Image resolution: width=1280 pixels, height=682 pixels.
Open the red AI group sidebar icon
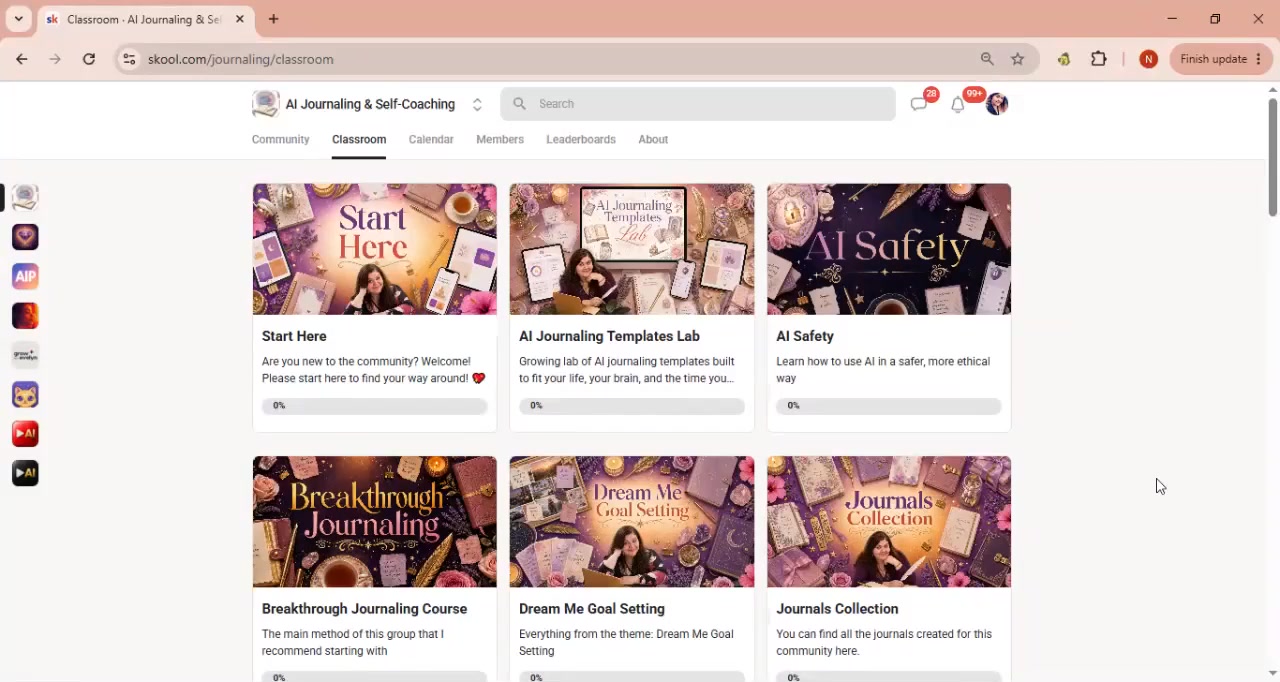25,434
